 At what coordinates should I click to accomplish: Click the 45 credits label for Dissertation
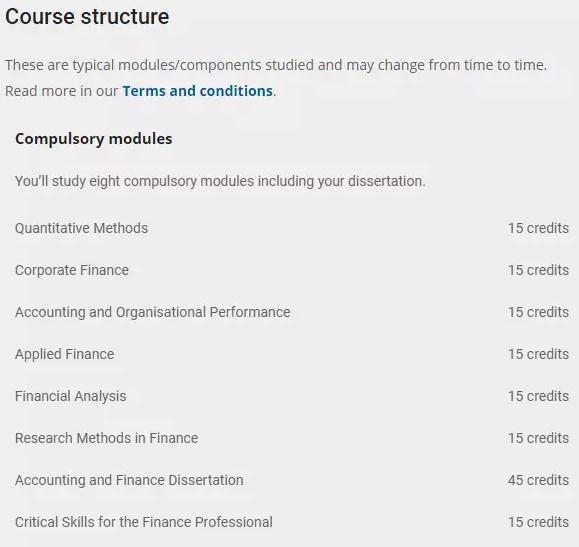(x=538, y=480)
